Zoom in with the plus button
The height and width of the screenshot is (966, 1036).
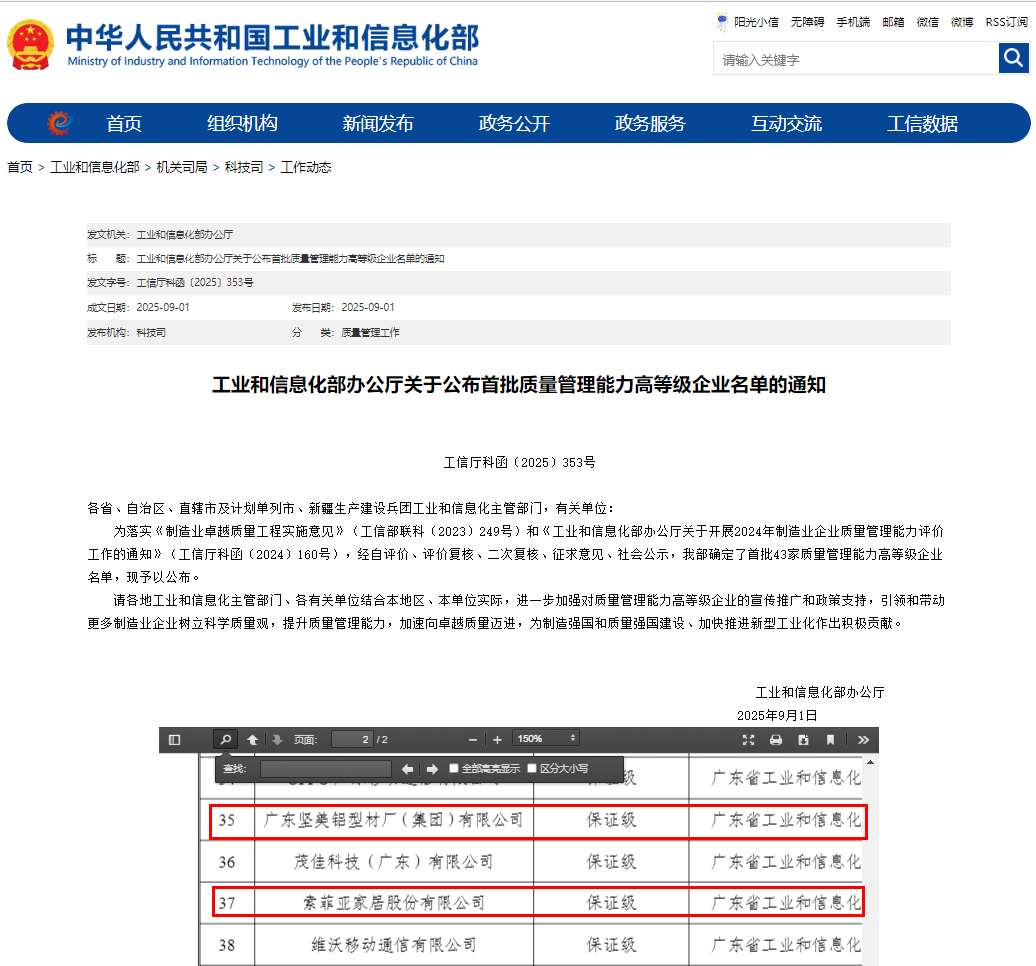[x=497, y=740]
